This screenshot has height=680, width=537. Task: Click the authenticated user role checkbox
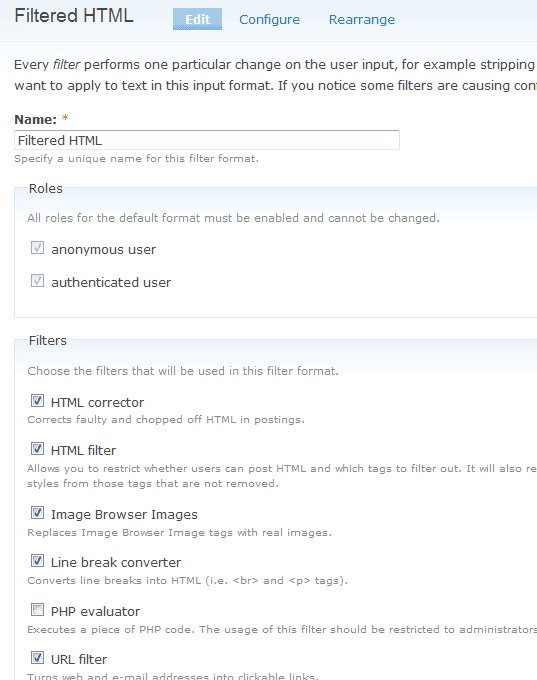point(37,281)
